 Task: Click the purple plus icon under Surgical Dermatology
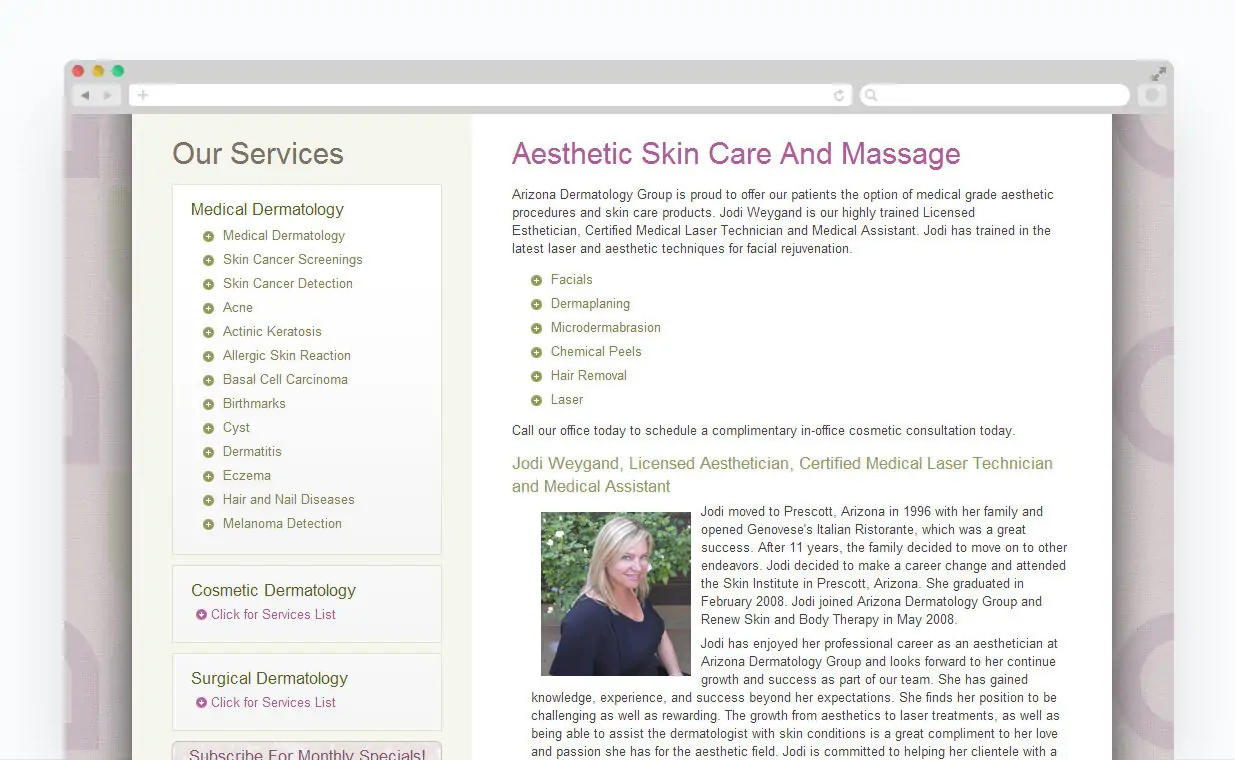pos(202,703)
